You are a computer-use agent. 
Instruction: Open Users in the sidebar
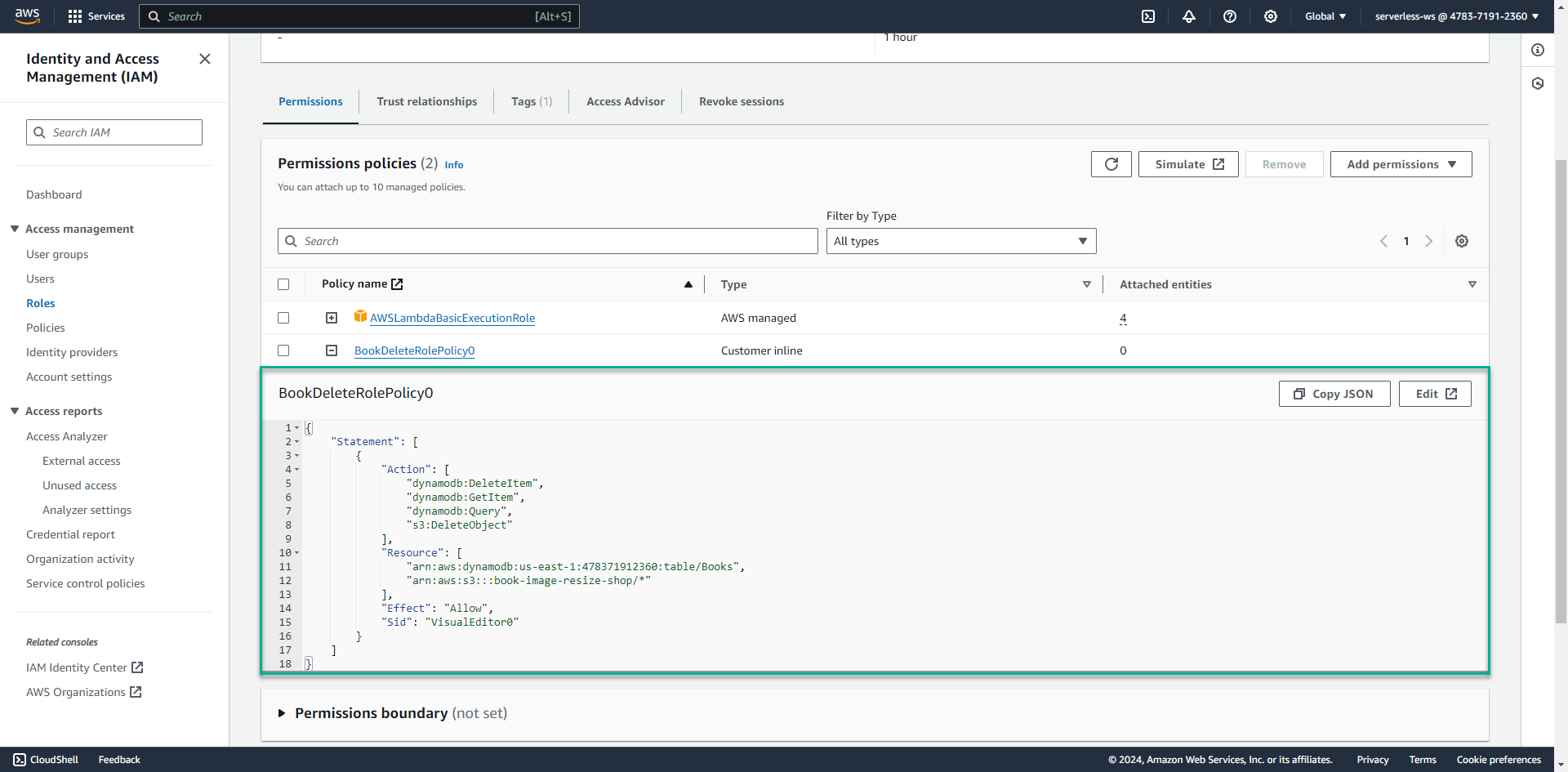(40, 279)
